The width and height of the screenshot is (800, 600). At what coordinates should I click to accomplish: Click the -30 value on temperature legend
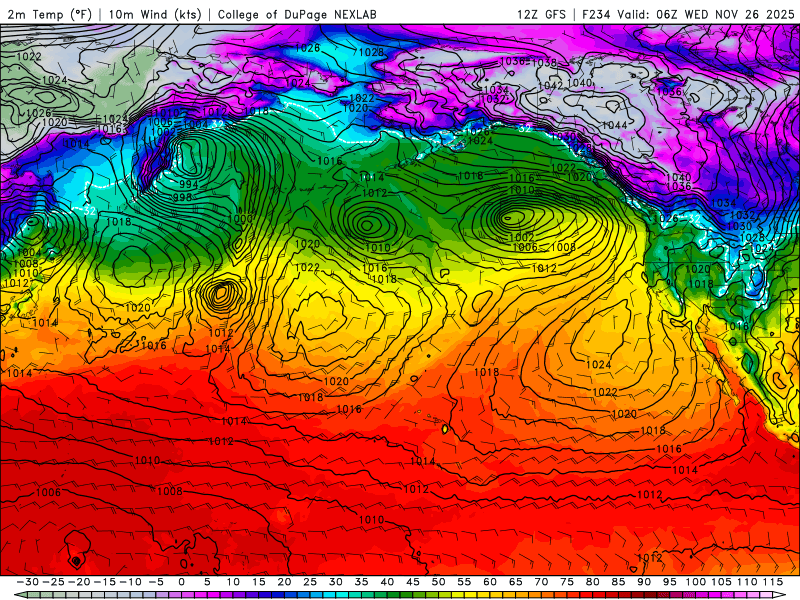click(x=28, y=582)
